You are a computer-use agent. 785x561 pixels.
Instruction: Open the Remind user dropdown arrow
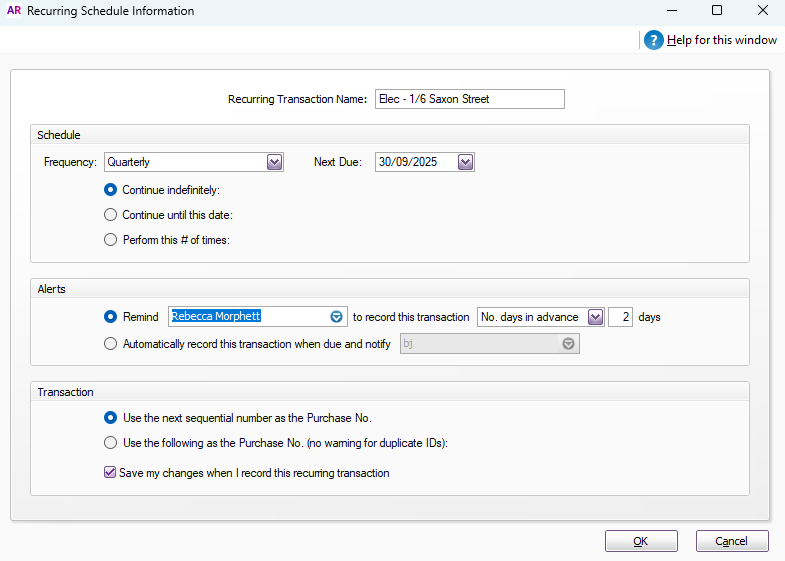[337, 317]
